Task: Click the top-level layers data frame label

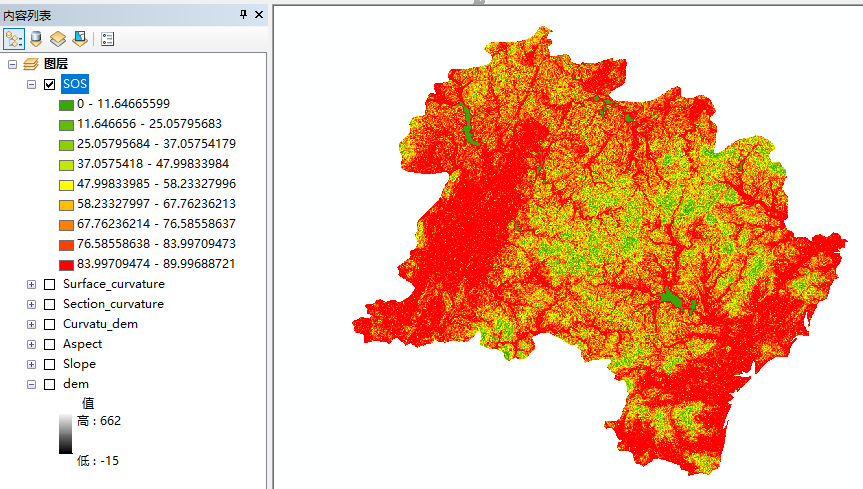Action: (x=56, y=64)
